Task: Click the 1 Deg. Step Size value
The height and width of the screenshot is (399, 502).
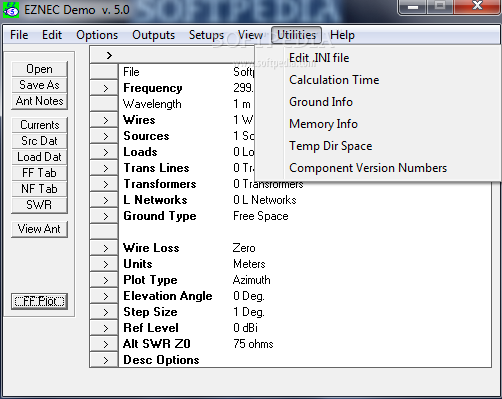Action: (249, 312)
